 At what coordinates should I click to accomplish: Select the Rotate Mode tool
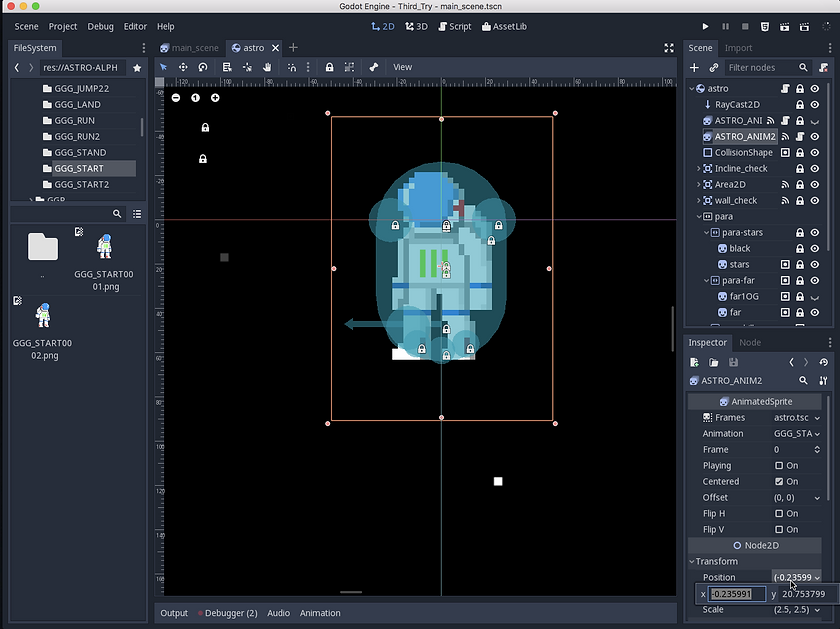(x=202, y=67)
